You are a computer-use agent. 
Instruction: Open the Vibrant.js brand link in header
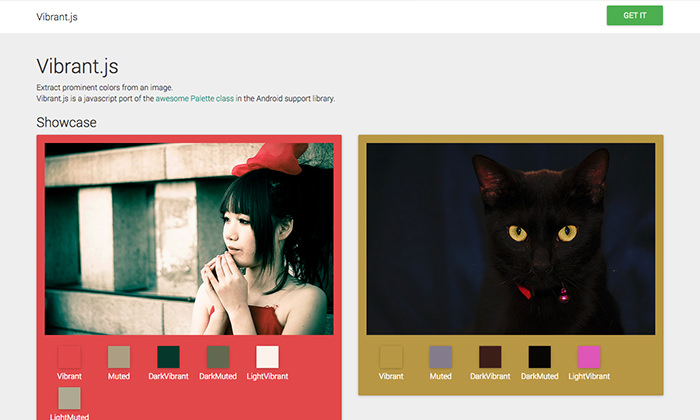57,17
